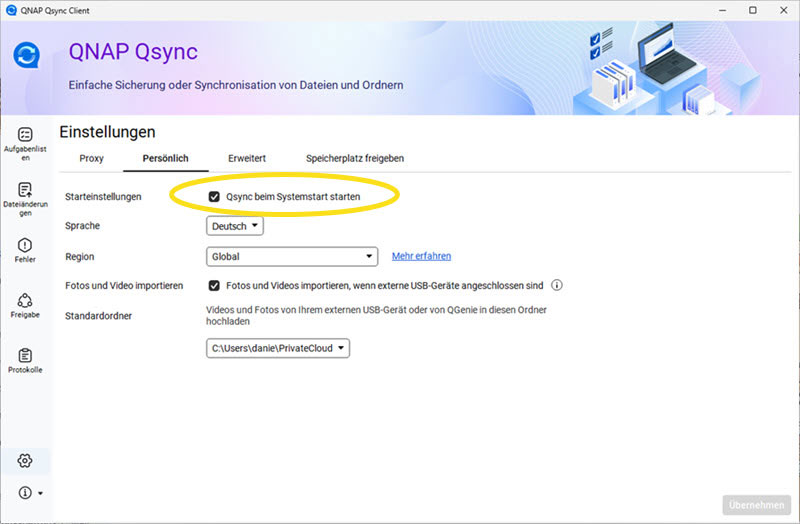Toggle Qsync beim Systemstart starten checkbox
800x524 pixels.
(x=214, y=197)
